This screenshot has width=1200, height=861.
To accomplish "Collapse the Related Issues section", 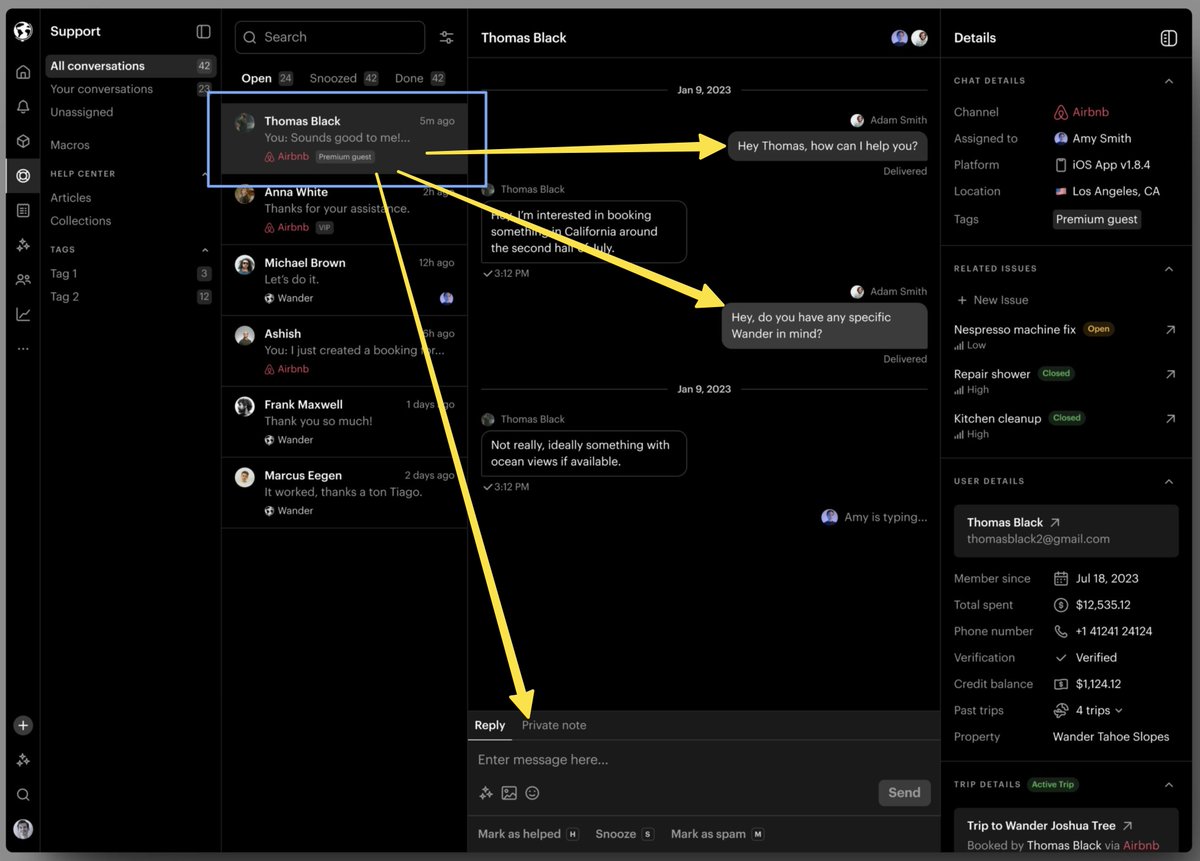I will (x=1168, y=269).
